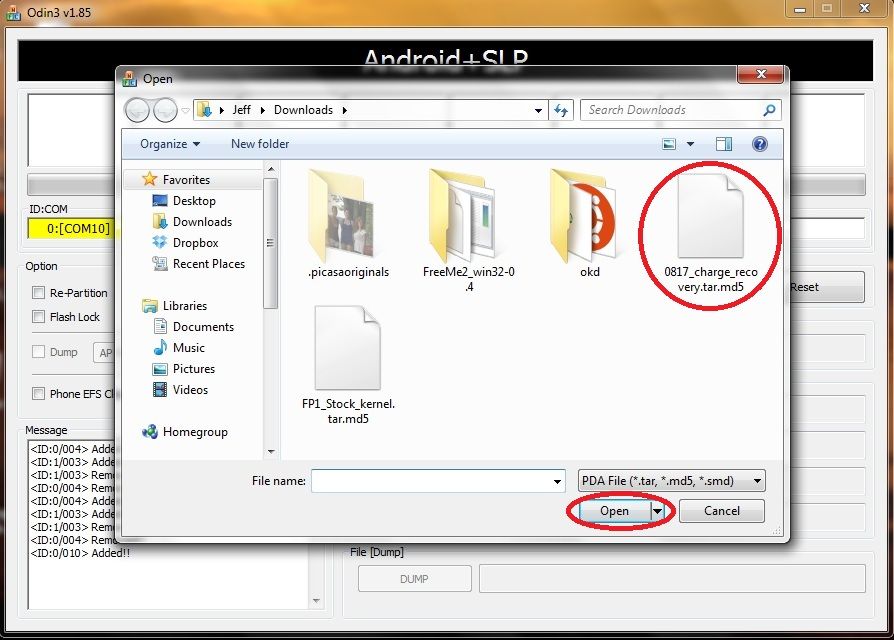Close the Open dialog
This screenshot has width=894, height=640.
[x=761, y=74]
